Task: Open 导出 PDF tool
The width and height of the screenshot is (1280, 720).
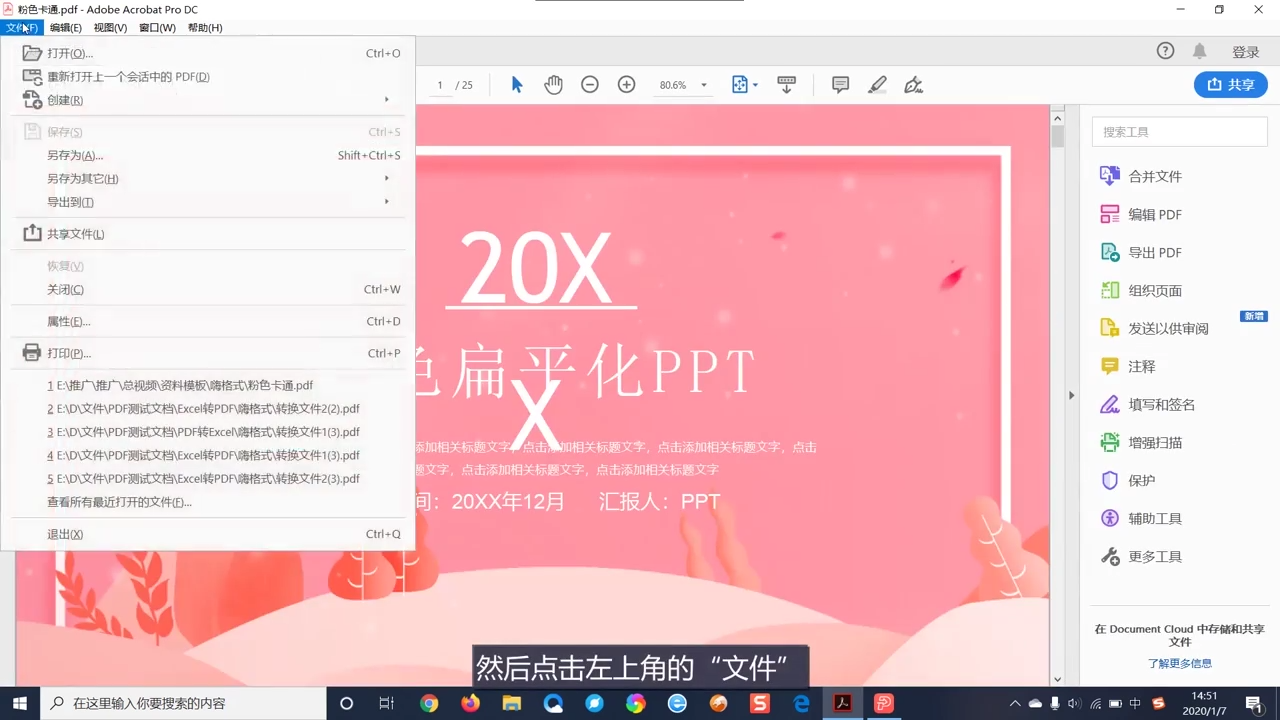Action: (1141, 252)
